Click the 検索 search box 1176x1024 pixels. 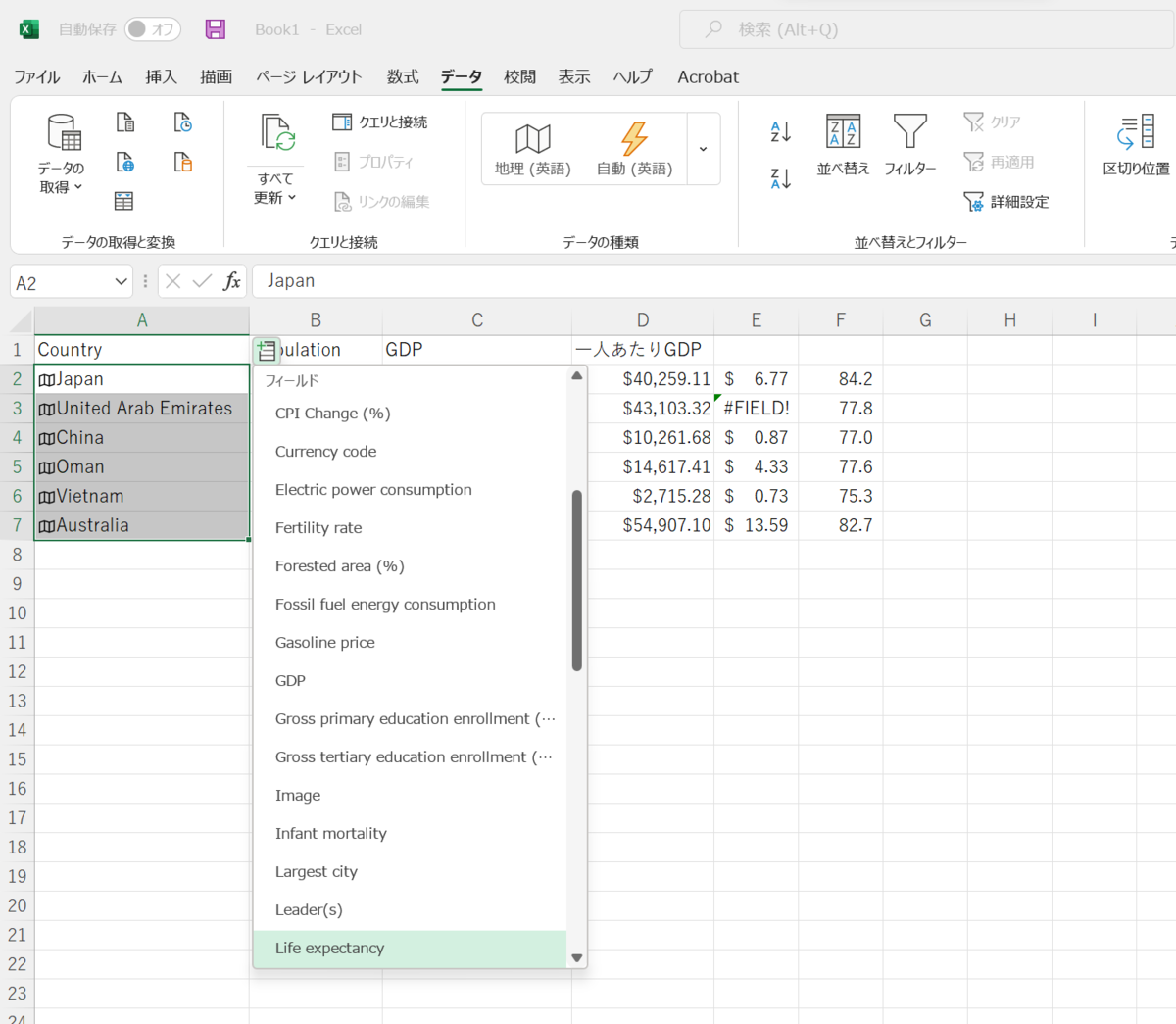click(x=927, y=29)
